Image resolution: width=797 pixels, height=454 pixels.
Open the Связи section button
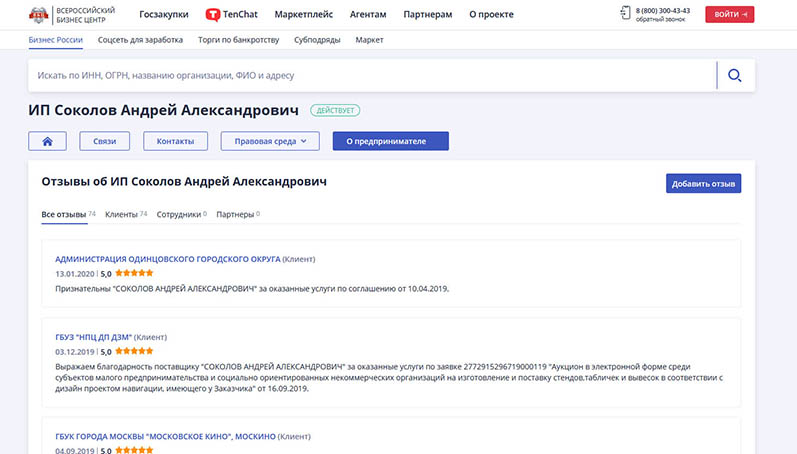pyautogui.click(x=104, y=141)
